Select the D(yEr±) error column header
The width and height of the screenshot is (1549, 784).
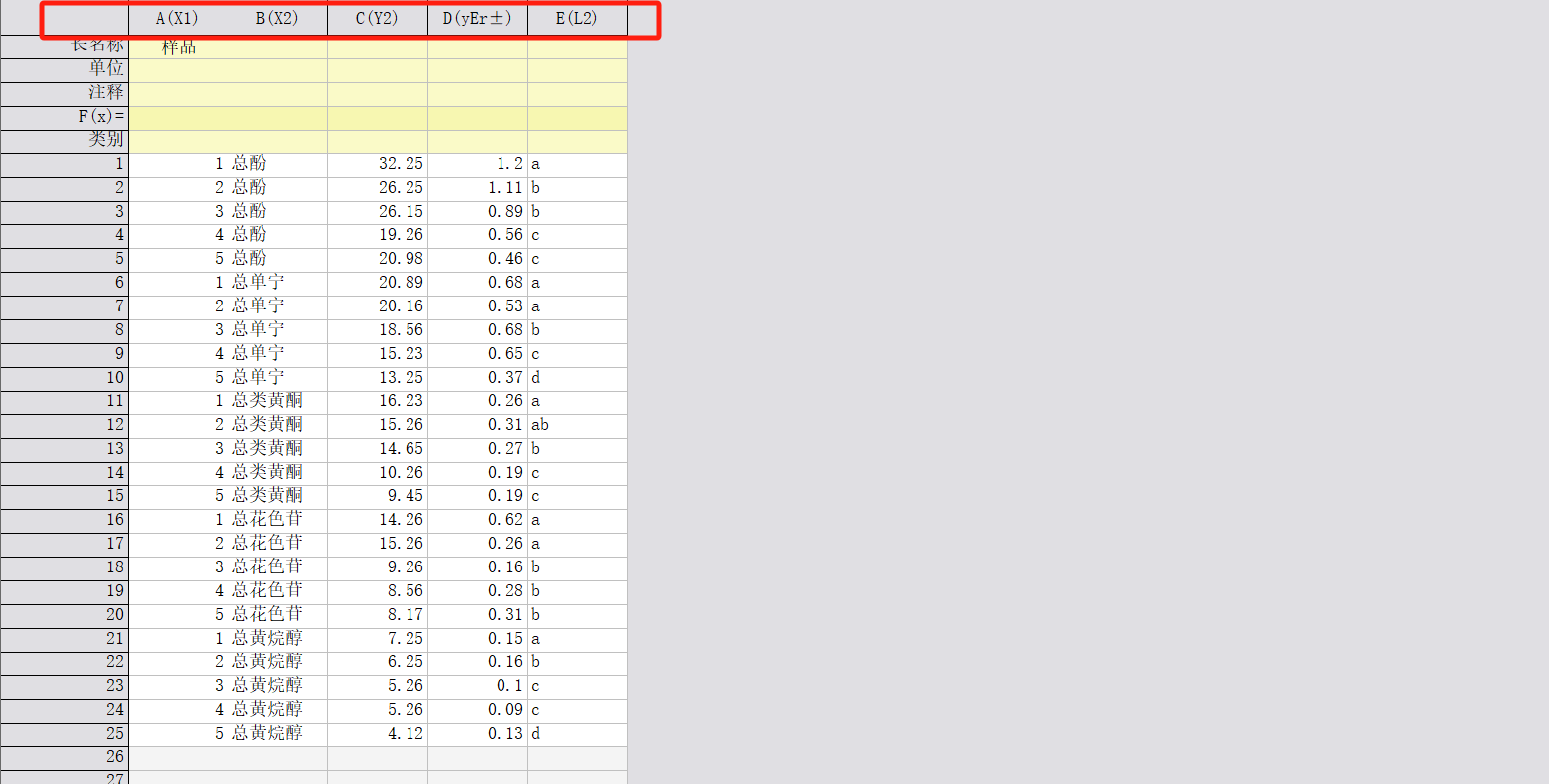[477, 18]
